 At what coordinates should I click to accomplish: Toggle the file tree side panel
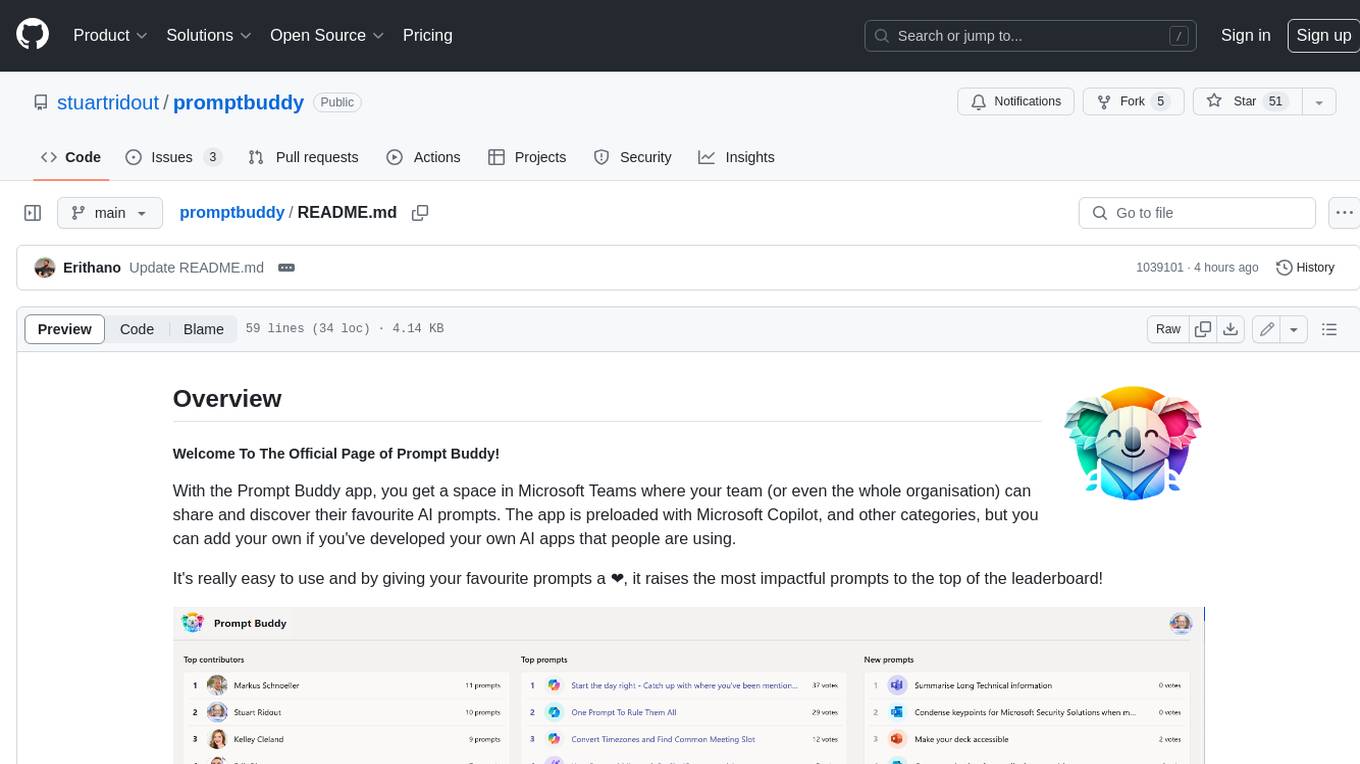tap(32, 213)
